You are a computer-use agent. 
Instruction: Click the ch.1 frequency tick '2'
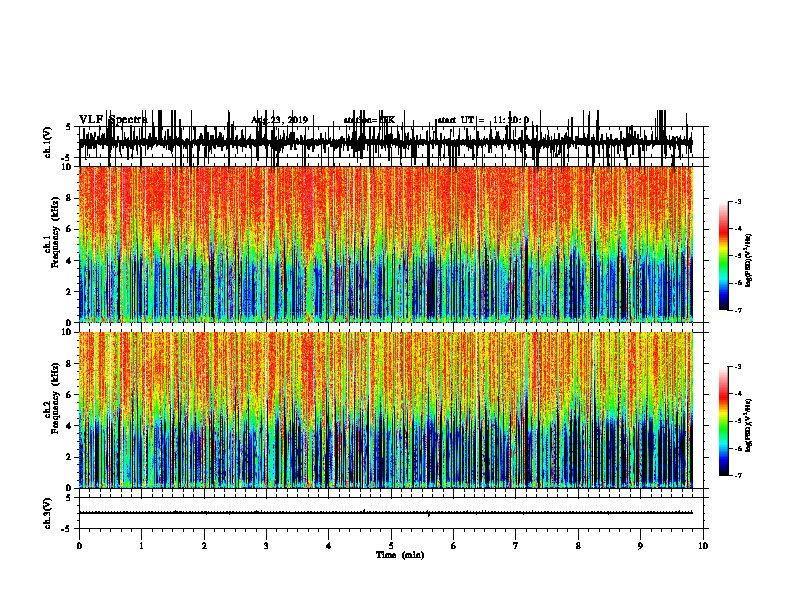(70, 292)
